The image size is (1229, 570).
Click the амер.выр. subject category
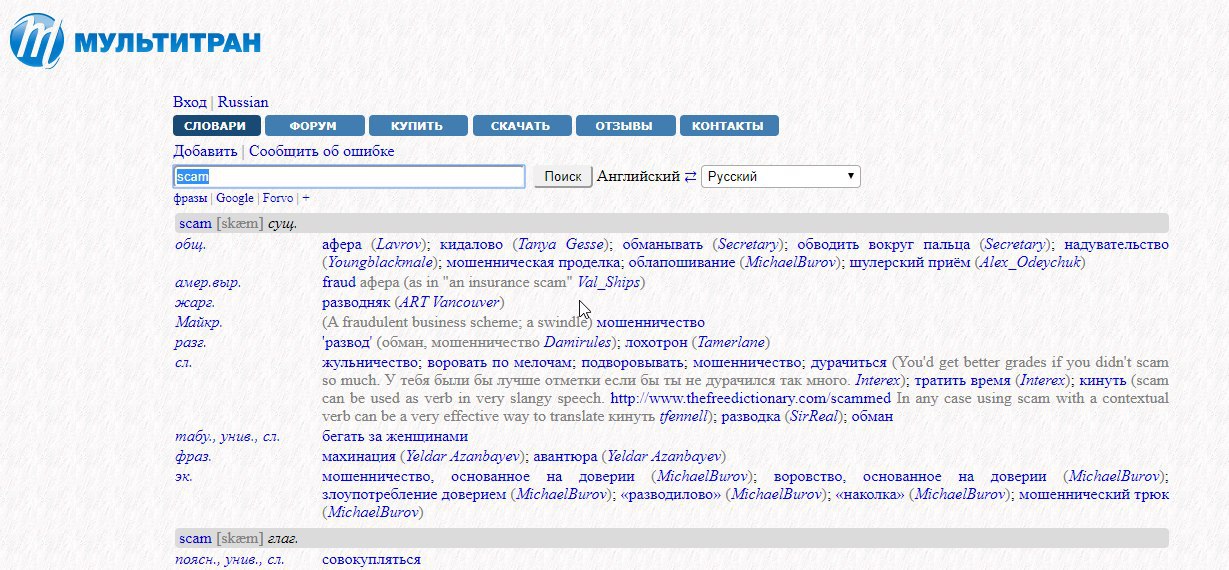coord(207,283)
